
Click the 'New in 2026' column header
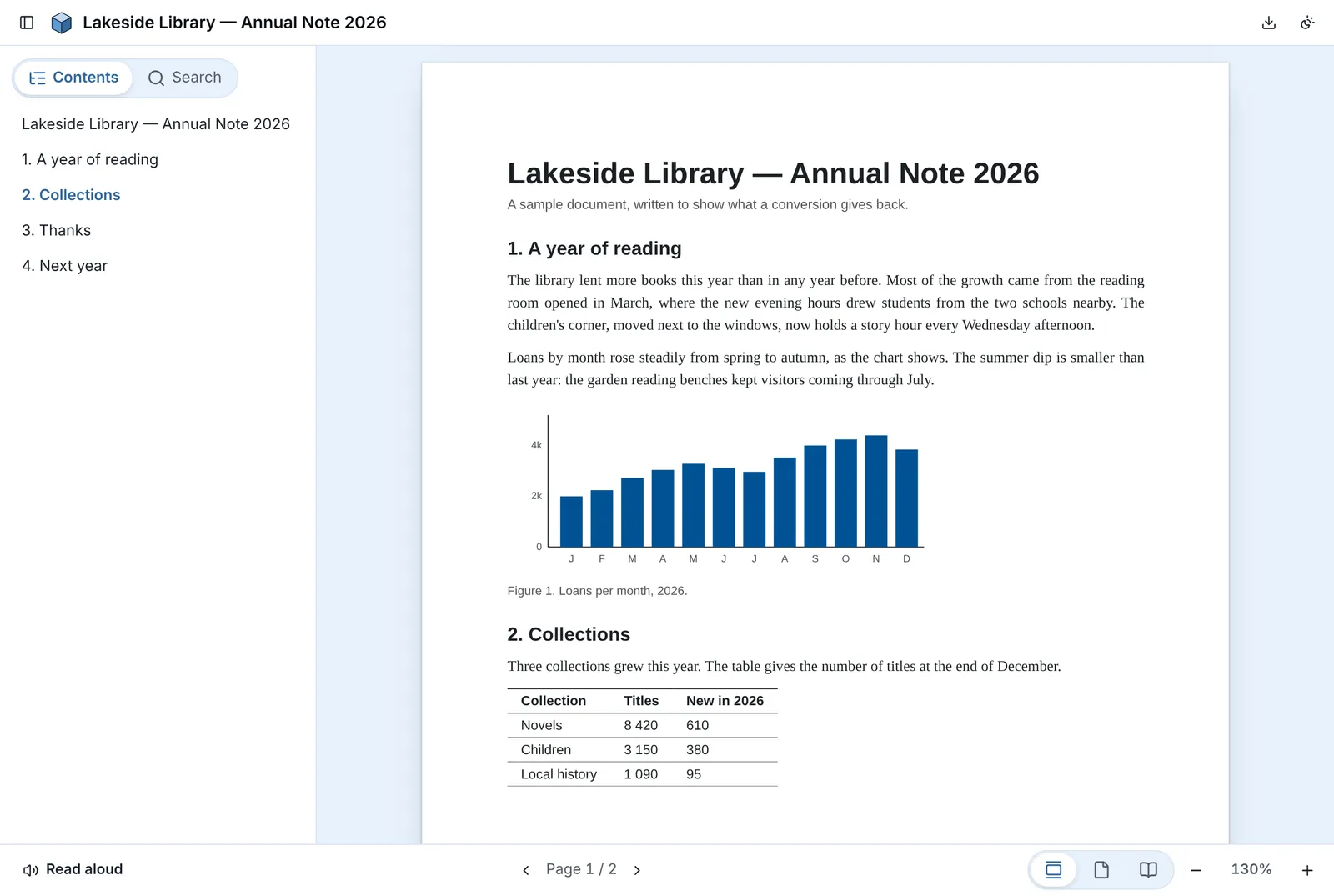pos(725,701)
